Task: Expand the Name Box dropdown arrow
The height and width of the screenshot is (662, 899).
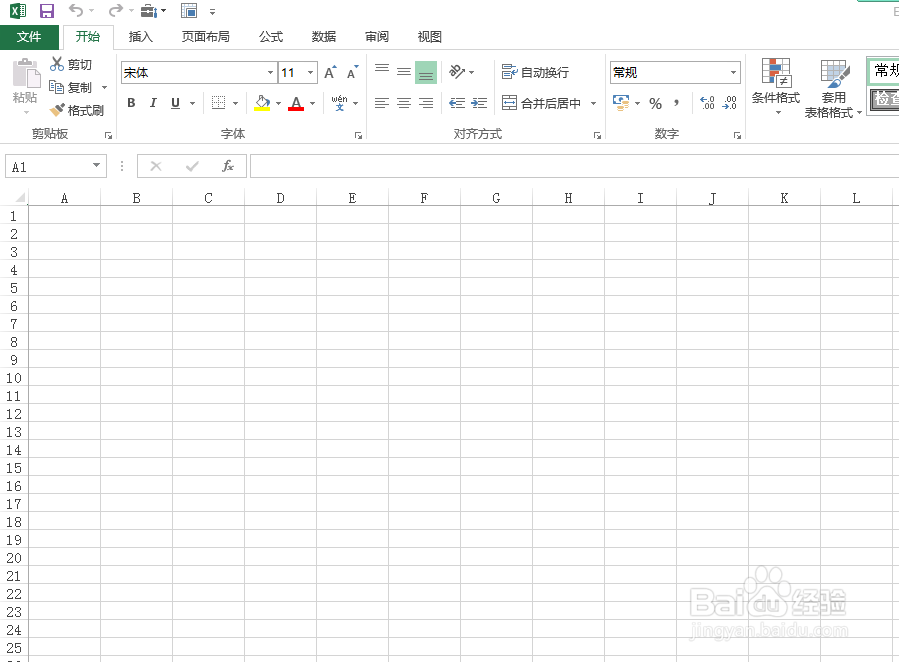Action: click(96, 166)
